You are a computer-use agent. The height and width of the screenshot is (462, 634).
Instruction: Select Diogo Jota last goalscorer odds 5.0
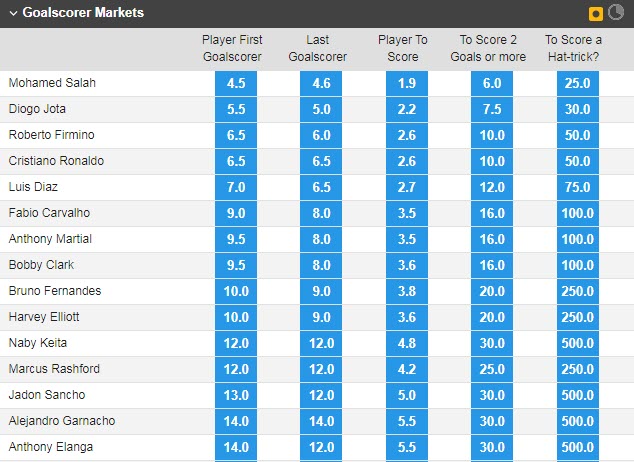[321, 109]
